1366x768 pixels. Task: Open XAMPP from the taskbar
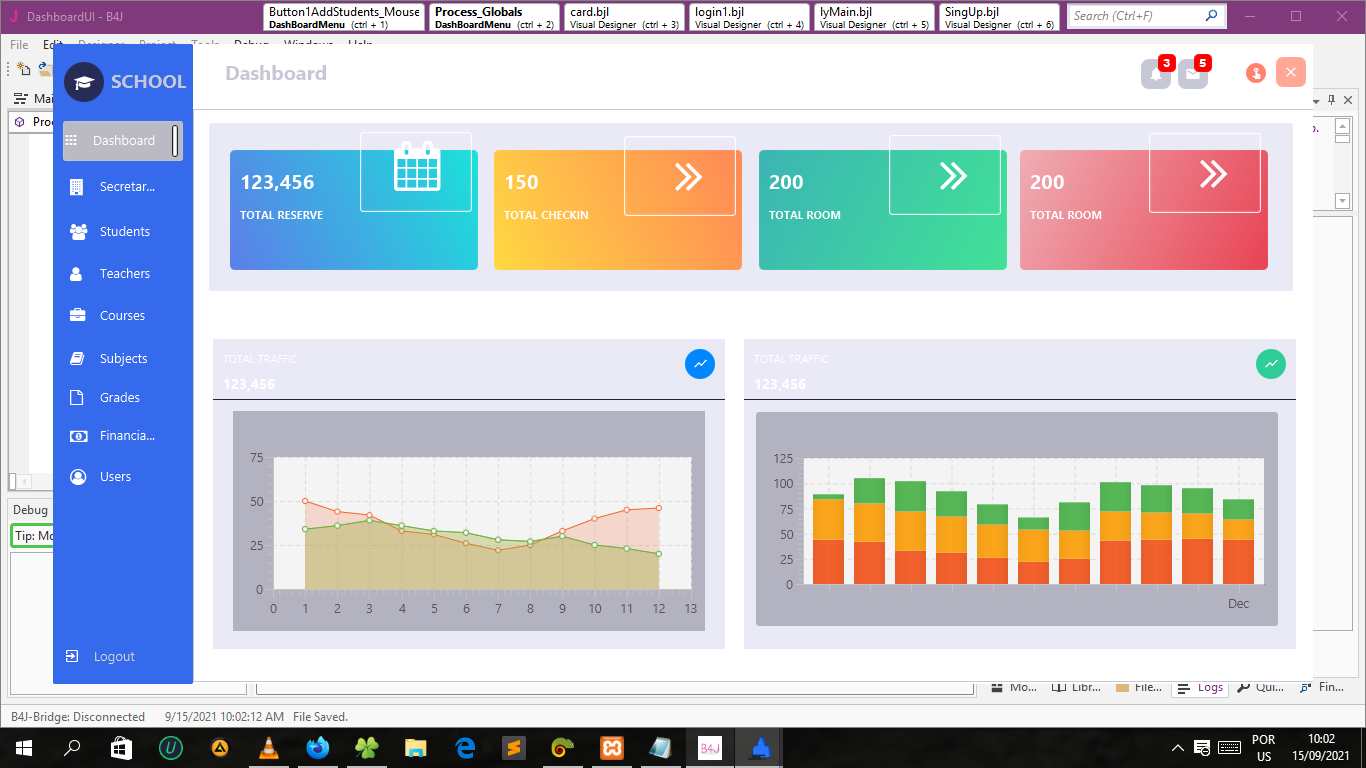click(612, 748)
